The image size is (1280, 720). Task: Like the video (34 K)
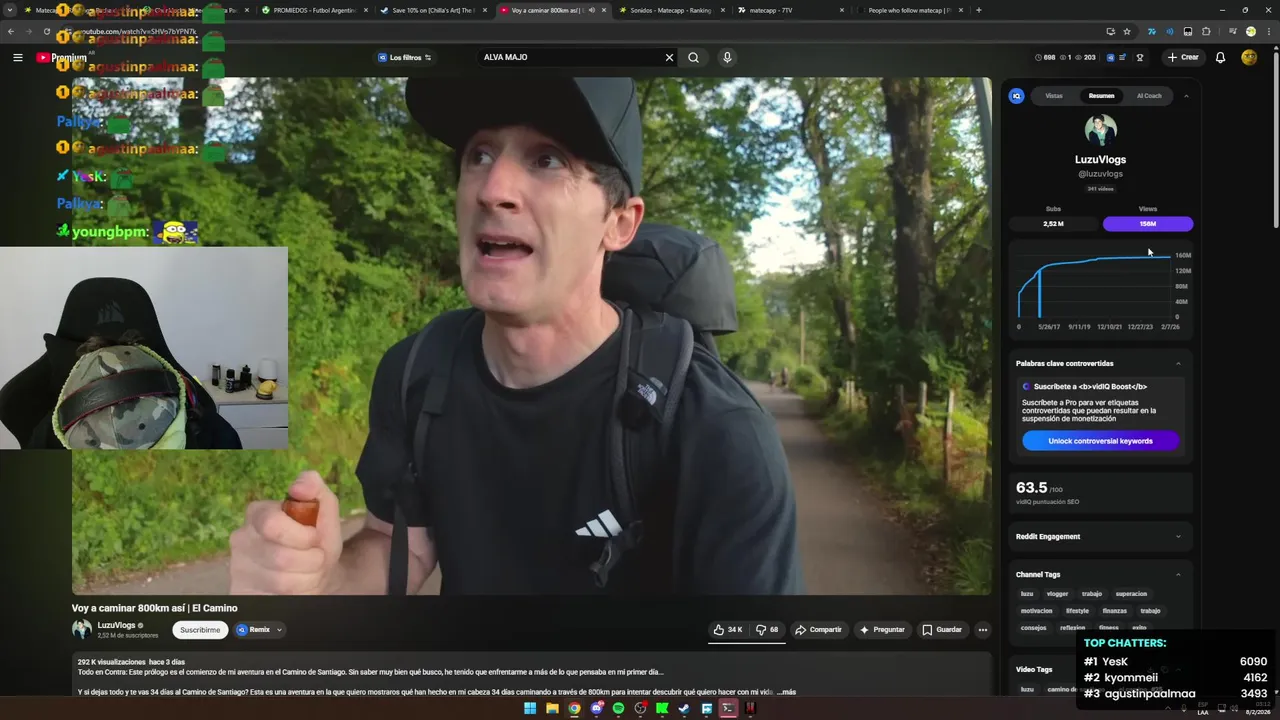point(727,630)
